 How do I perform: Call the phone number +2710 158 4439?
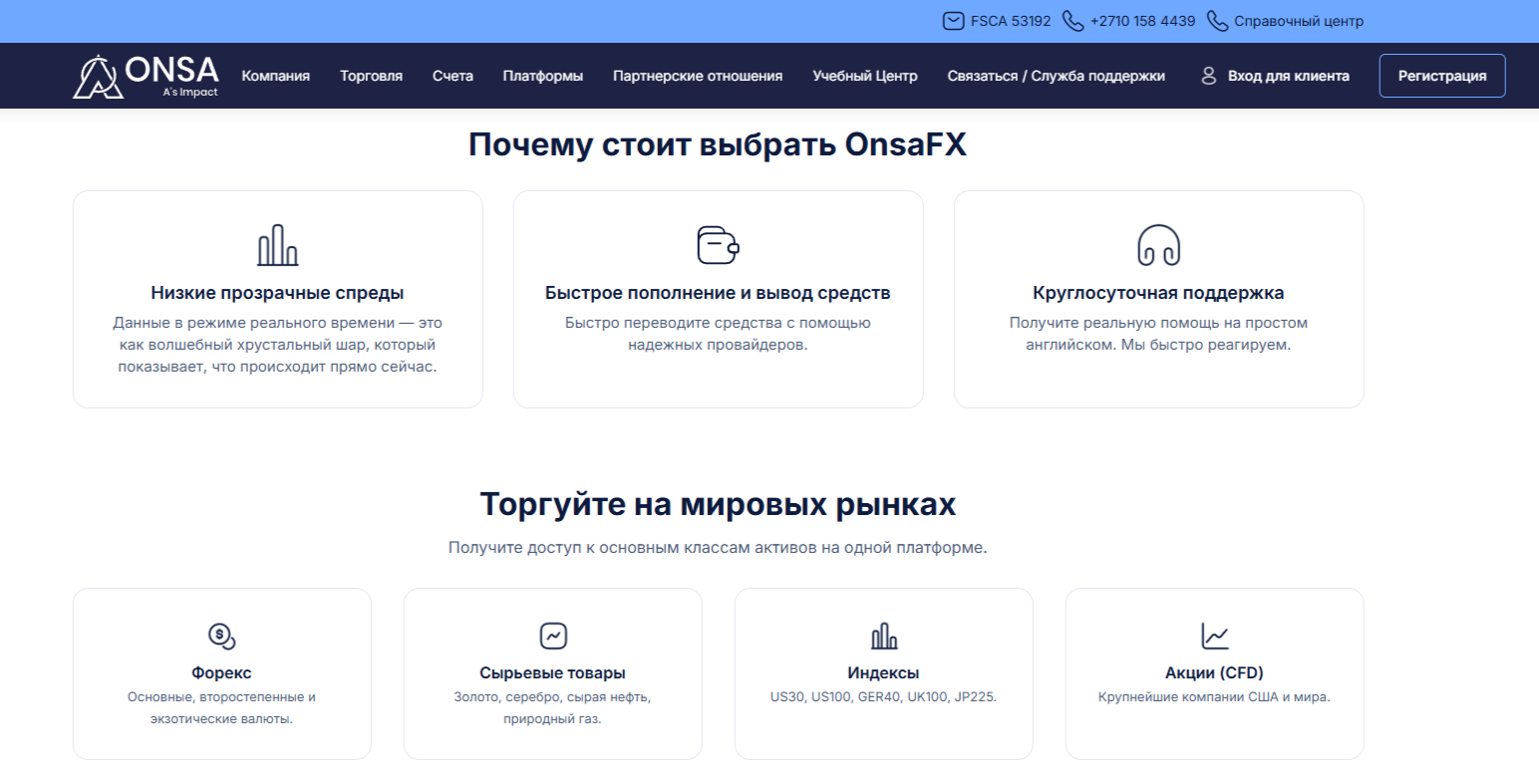(x=1141, y=21)
